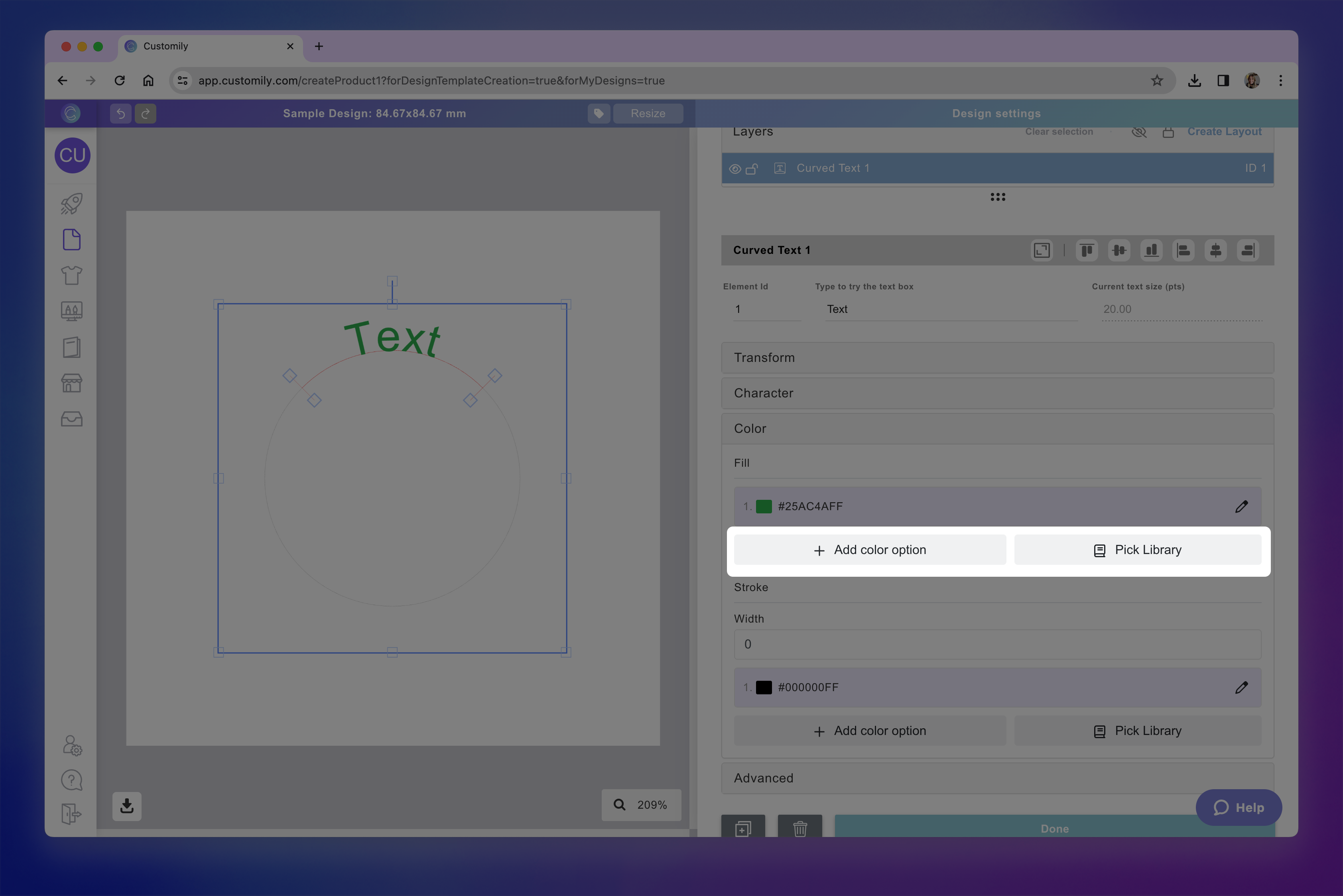Edit the #25AC4AFF fill color pencil
Viewport: 1343px width, 896px height.
pyautogui.click(x=1241, y=506)
